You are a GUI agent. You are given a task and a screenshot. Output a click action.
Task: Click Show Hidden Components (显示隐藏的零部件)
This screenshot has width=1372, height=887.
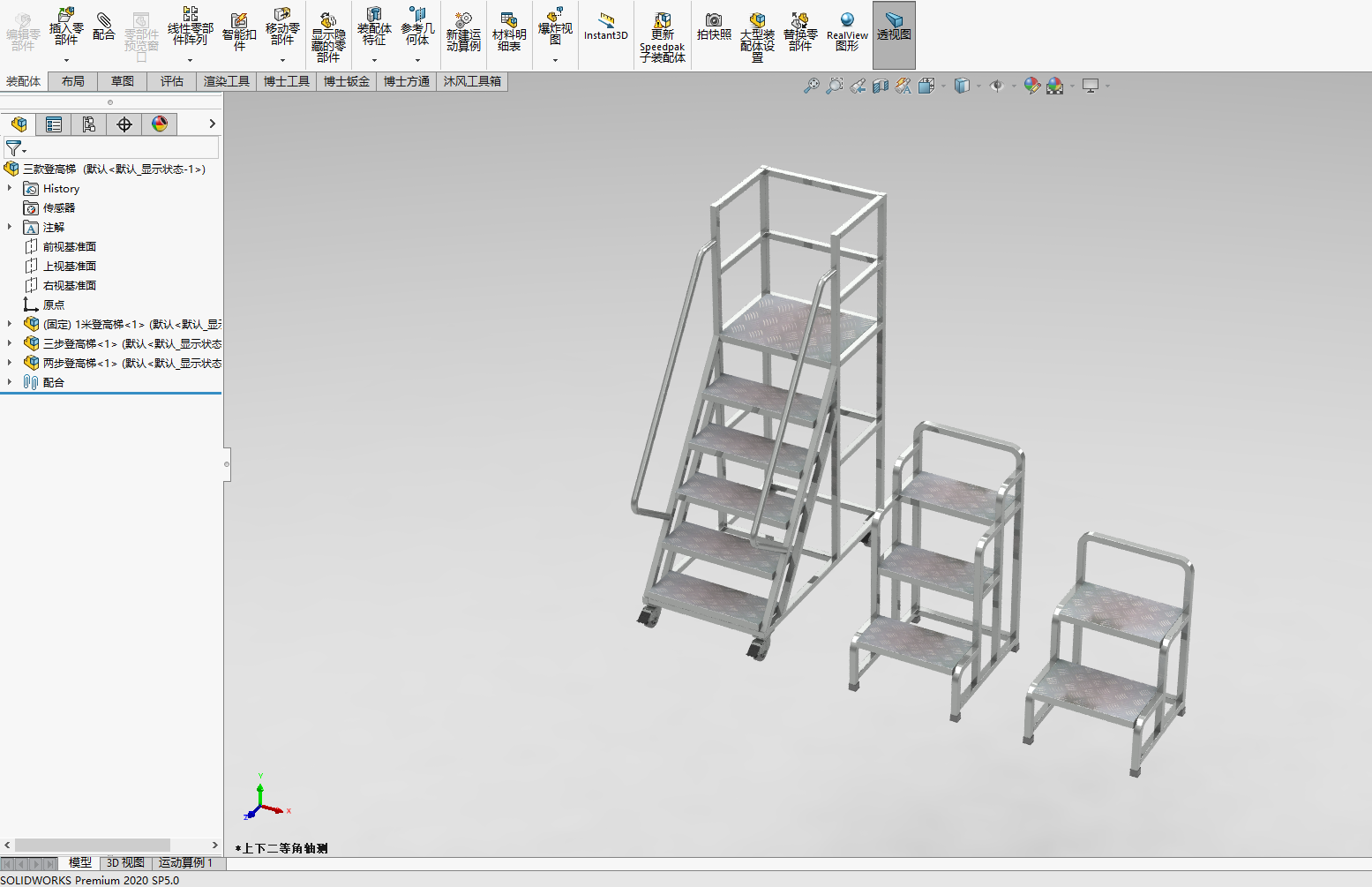[x=328, y=37]
